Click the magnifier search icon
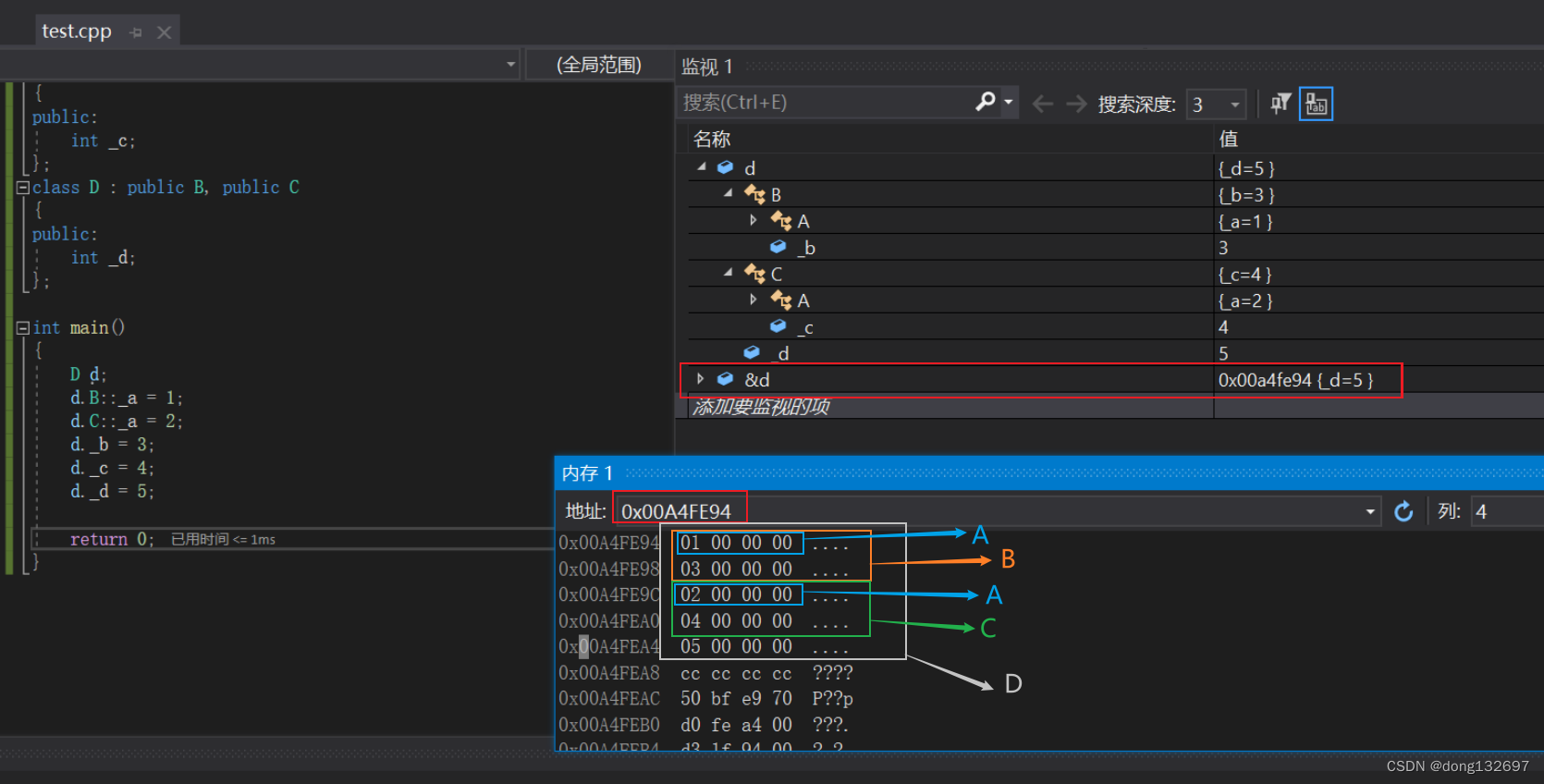The image size is (1544, 784). tap(986, 102)
